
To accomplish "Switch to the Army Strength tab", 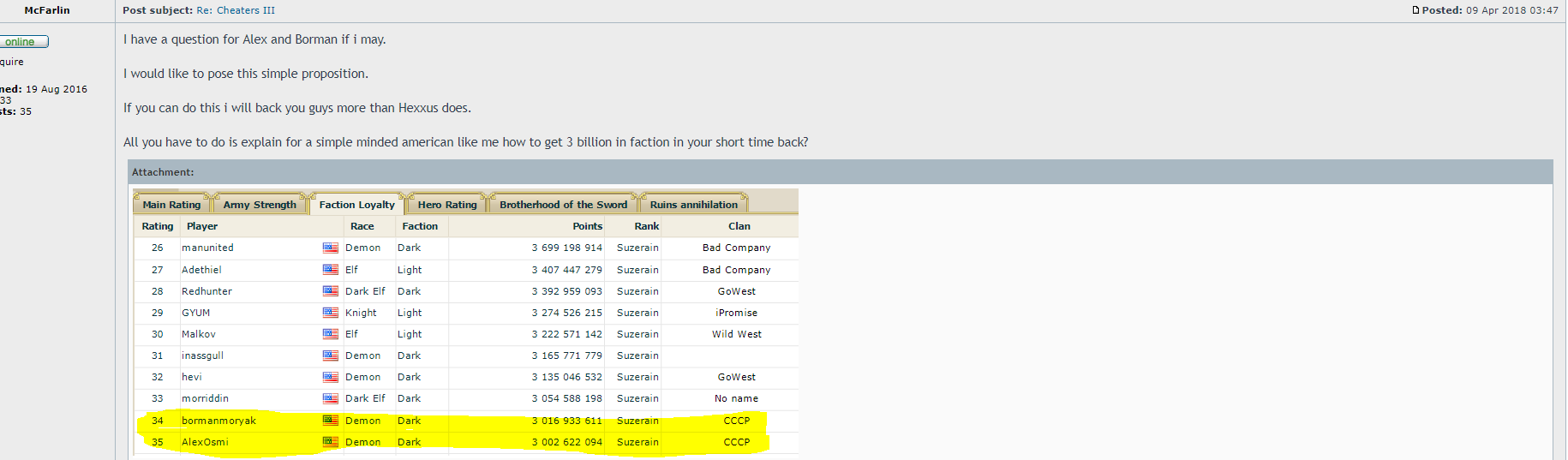I will coord(260,205).
